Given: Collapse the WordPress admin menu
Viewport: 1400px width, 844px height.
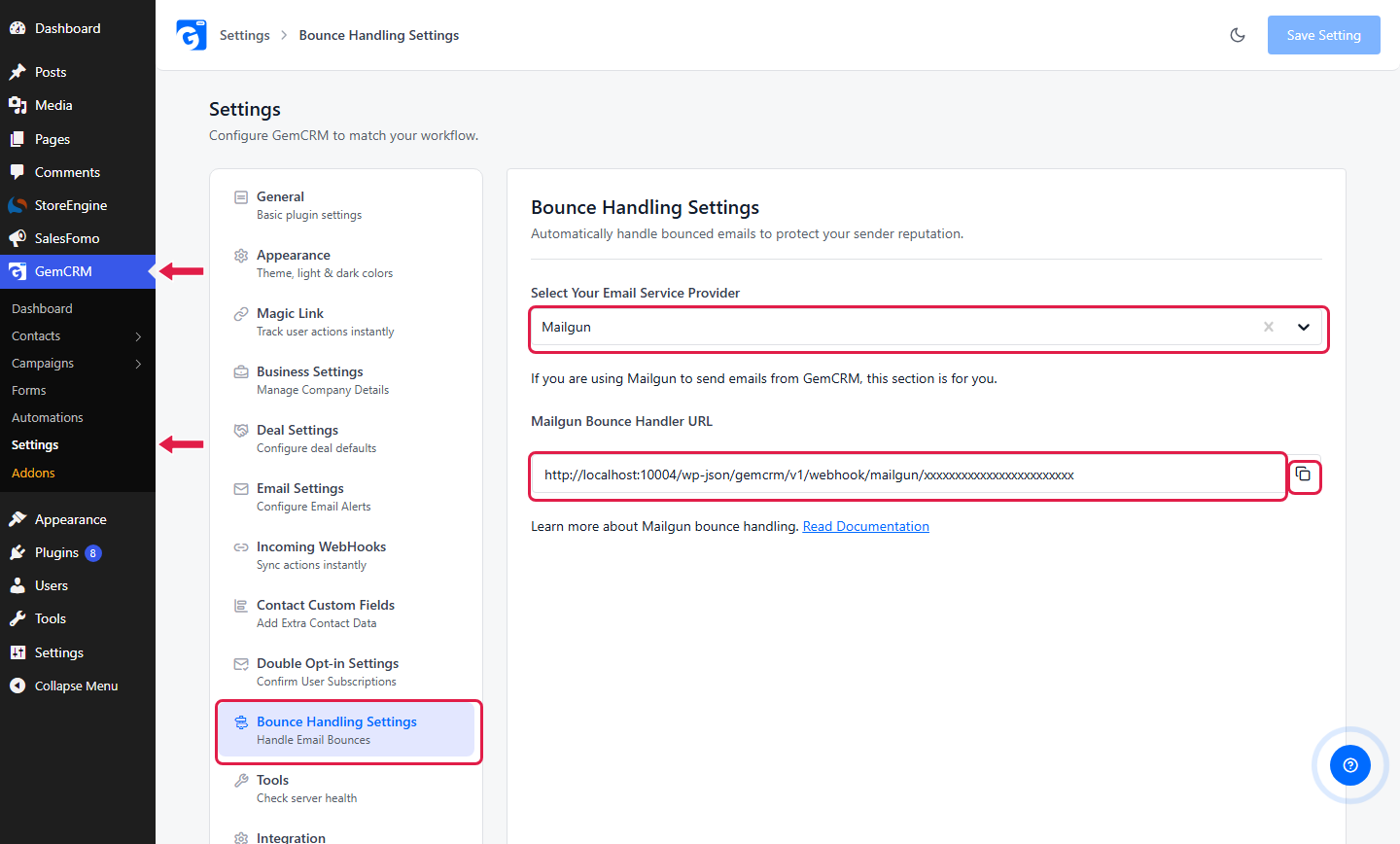Looking at the screenshot, I should click(x=78, y=686).
